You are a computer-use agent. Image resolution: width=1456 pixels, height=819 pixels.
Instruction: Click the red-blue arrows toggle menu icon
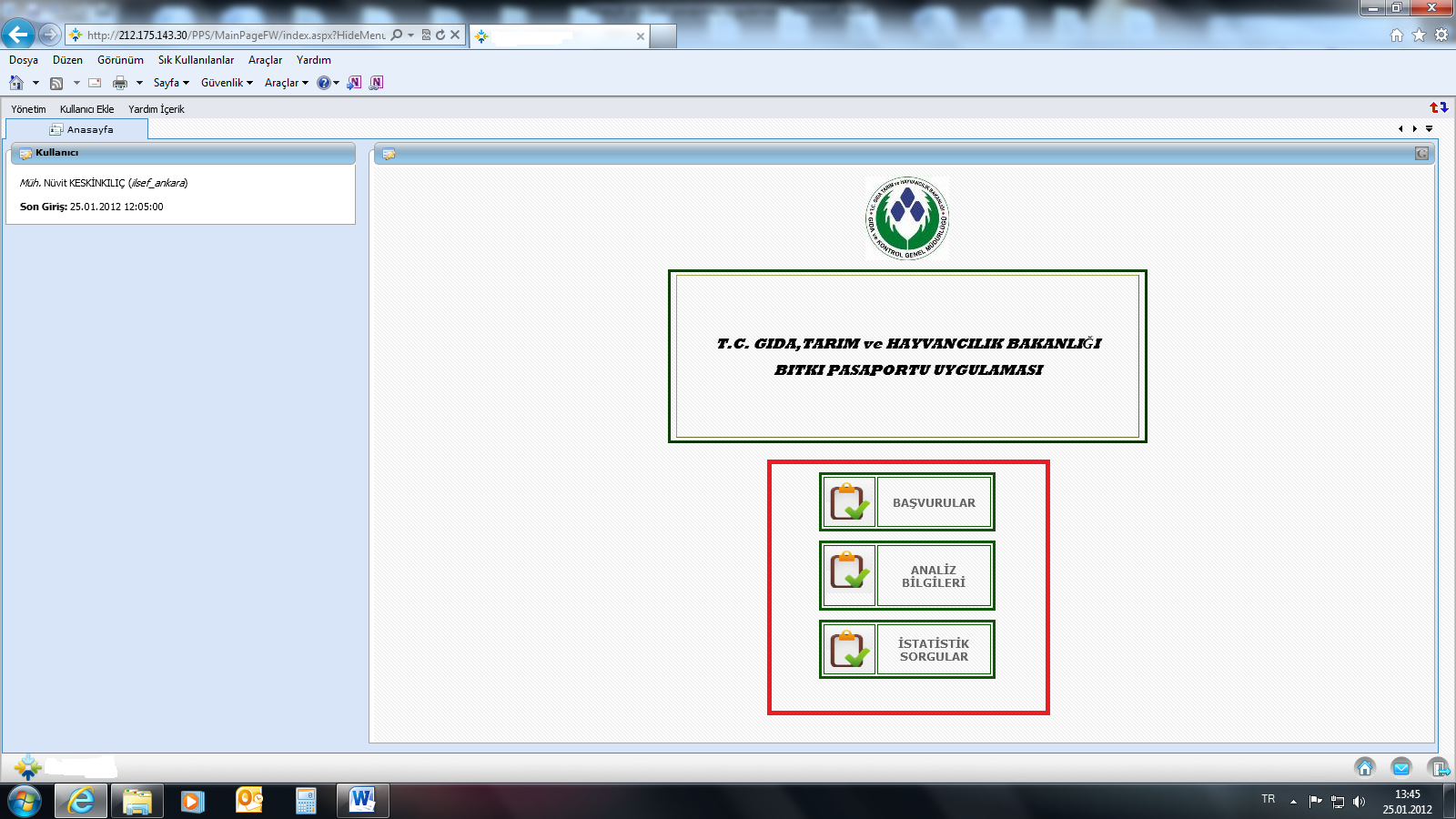(x=1439, y=107)
